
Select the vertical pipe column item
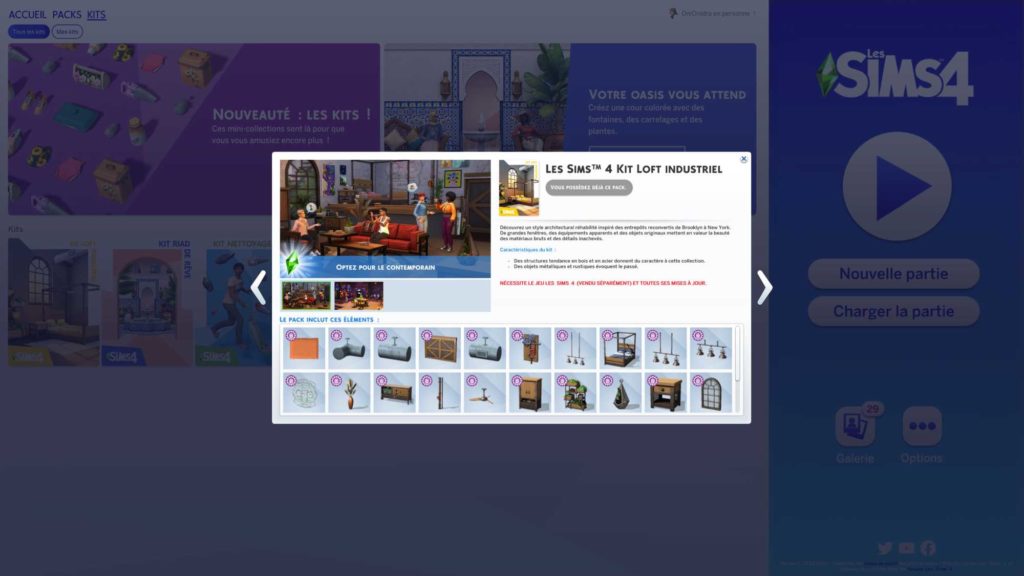(440, 393)
